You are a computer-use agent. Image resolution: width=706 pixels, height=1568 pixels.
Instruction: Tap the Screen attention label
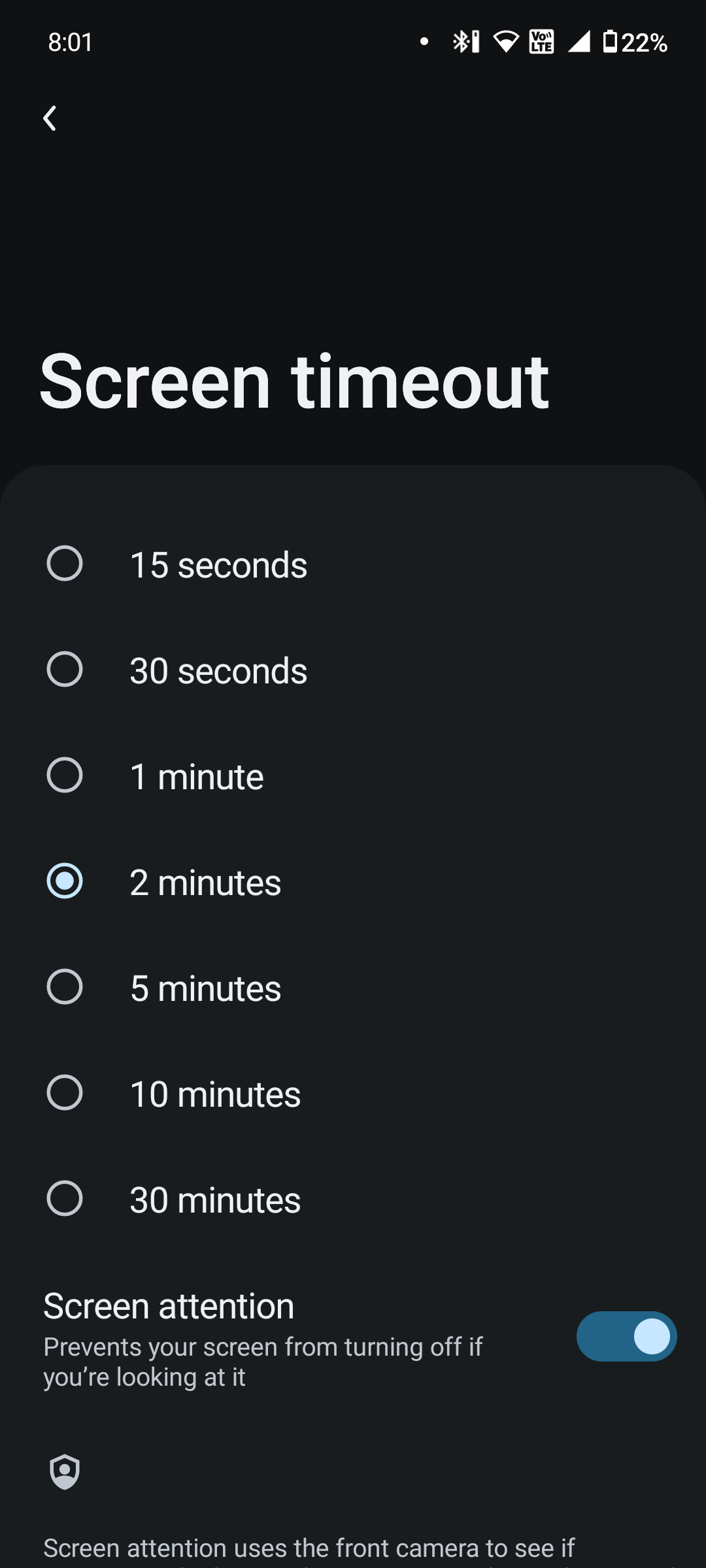(169, 1307)
